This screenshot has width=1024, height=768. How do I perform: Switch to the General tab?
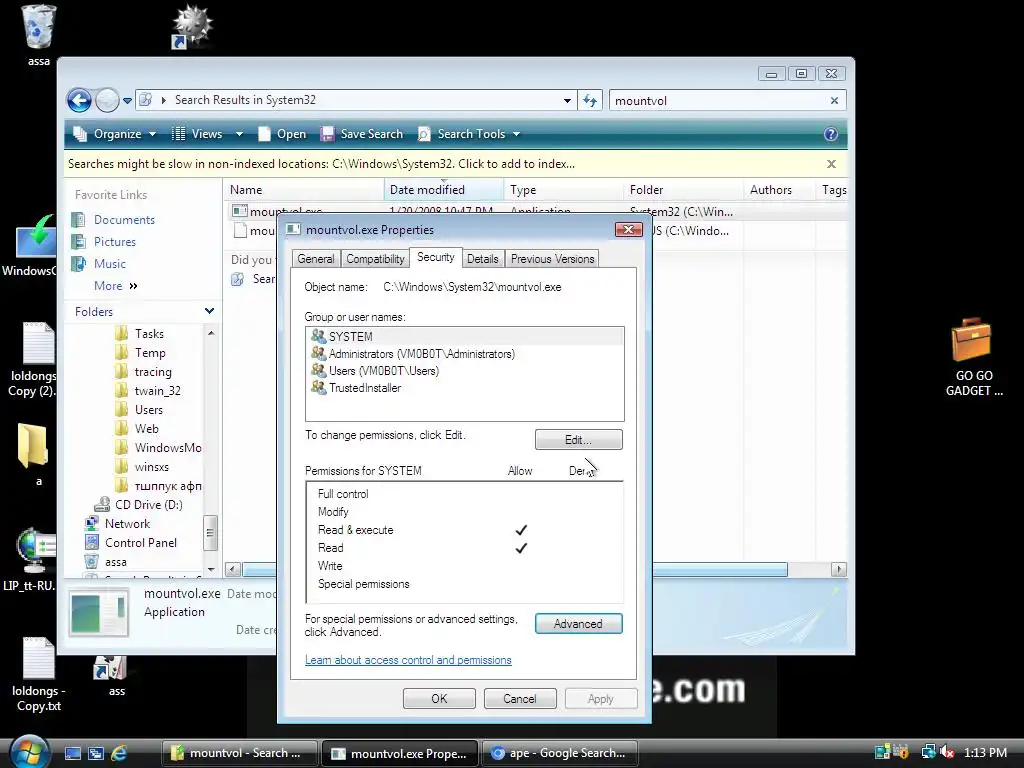(x=315, y=259)
